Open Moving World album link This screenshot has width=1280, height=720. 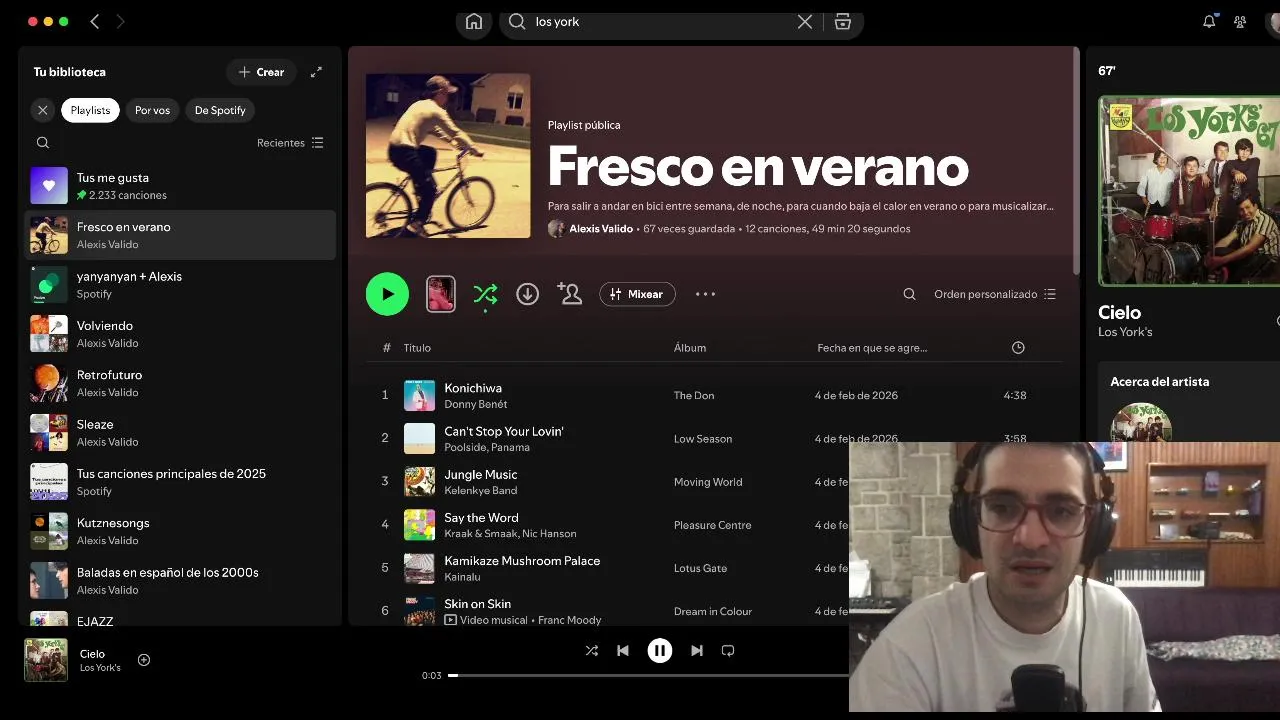pos(708,482)
